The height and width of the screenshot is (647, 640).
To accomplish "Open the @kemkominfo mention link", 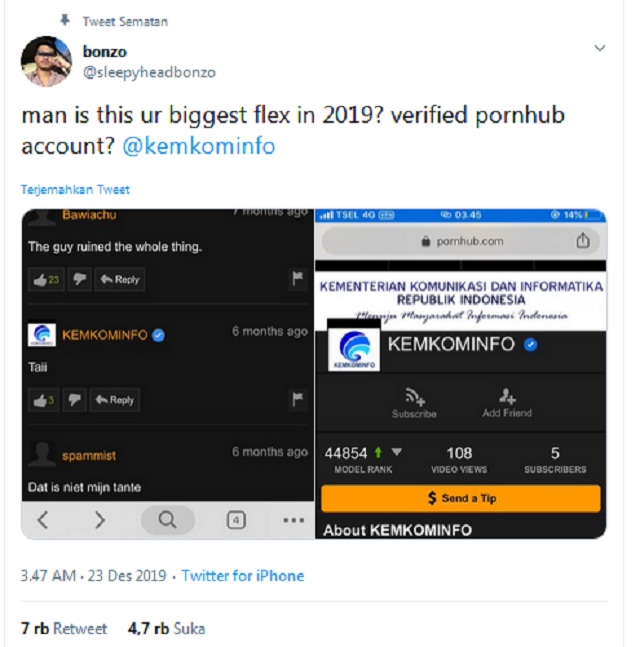I will pyautogui.click(x=199, y=146).
